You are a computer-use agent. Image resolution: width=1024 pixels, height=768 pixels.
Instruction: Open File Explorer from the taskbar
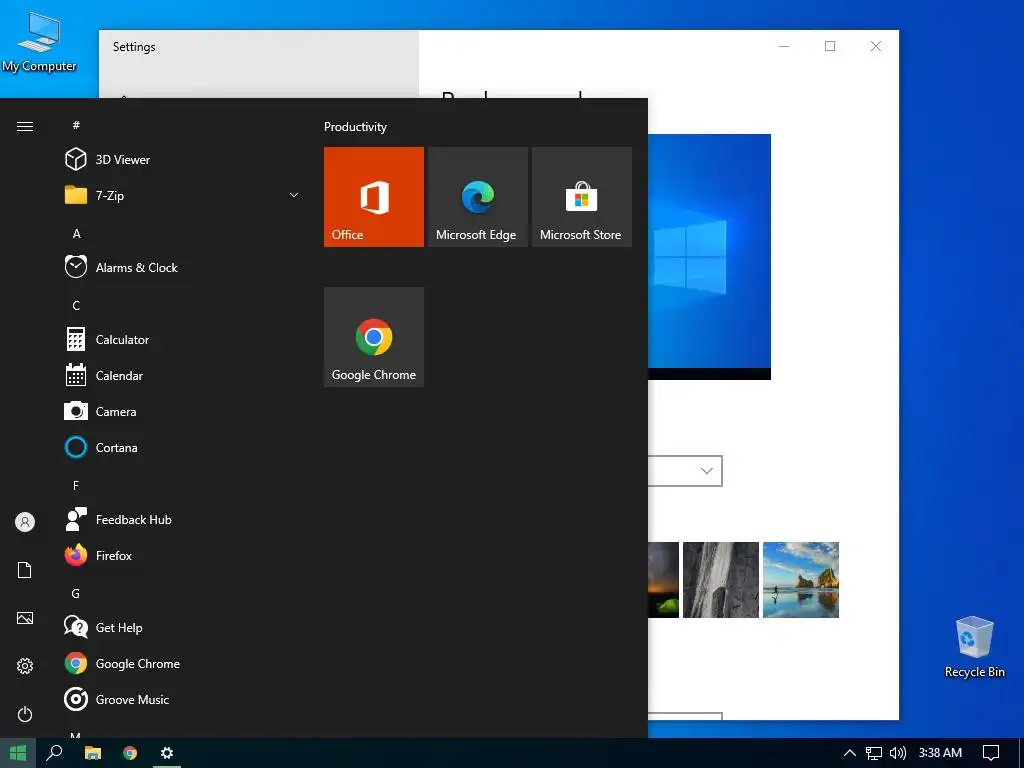pos(93,753)
